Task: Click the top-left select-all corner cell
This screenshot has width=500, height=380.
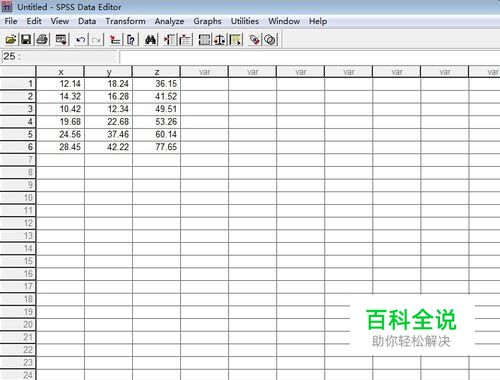Action: [18, 71]
